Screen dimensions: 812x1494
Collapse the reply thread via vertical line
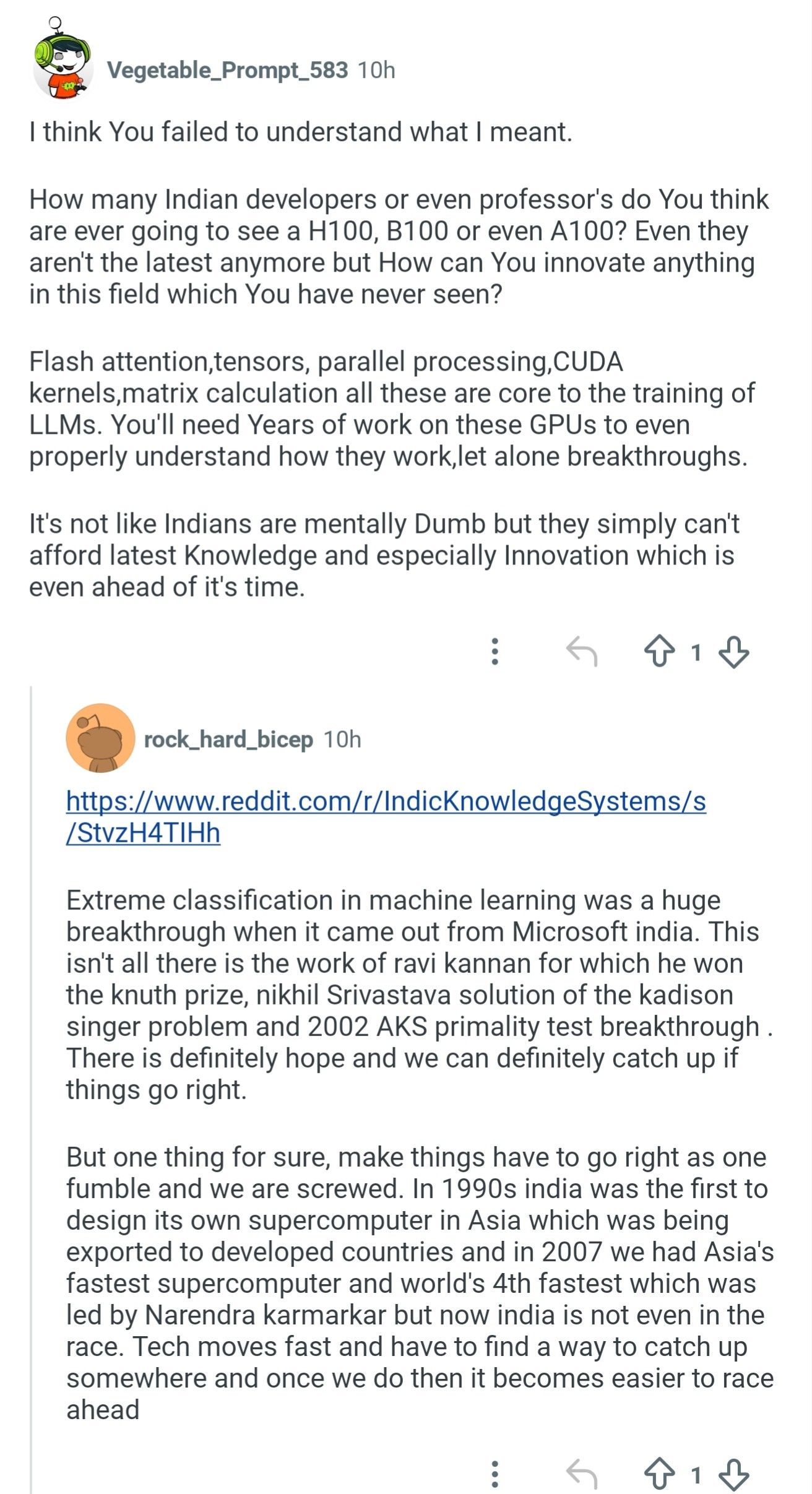[31, 1089]
